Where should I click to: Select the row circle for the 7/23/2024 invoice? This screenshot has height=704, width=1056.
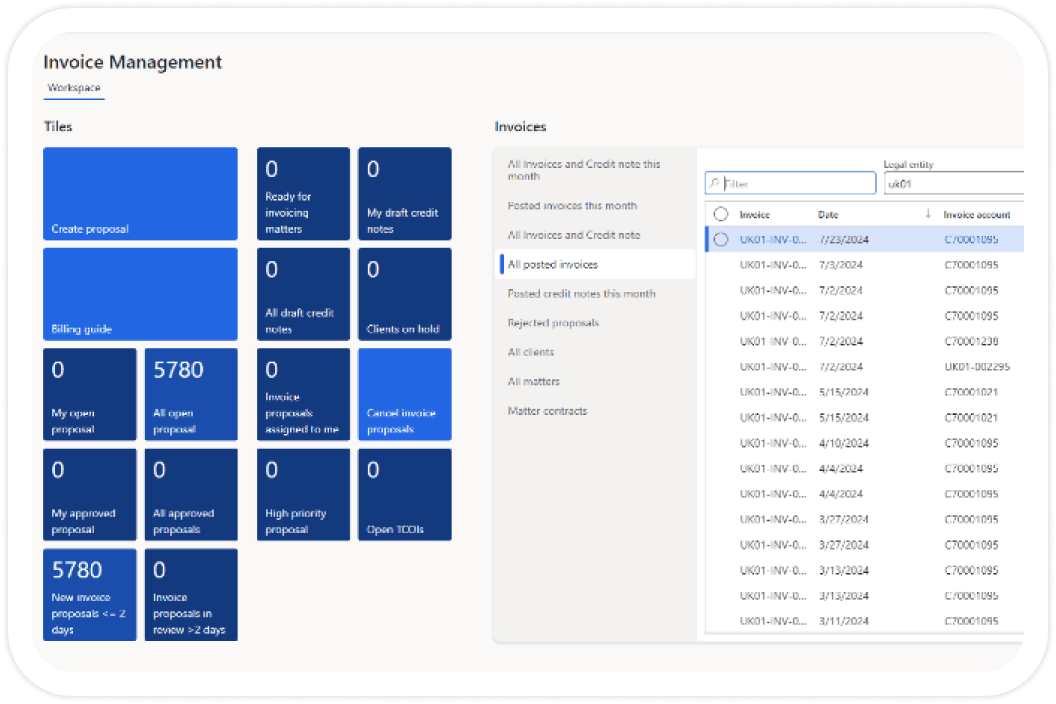[x=721, y=239]
